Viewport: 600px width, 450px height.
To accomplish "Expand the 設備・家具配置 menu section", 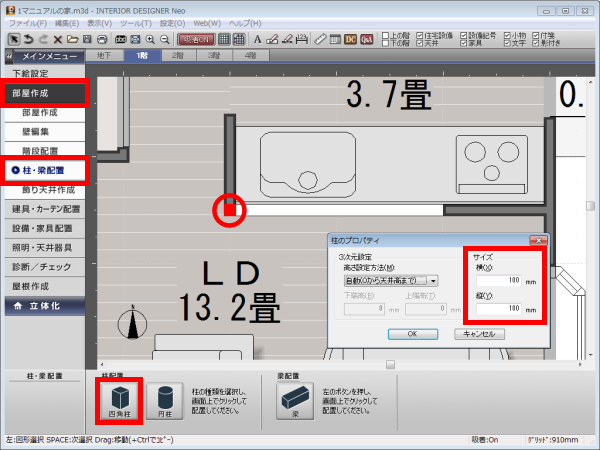I will (x=43, y=227).
